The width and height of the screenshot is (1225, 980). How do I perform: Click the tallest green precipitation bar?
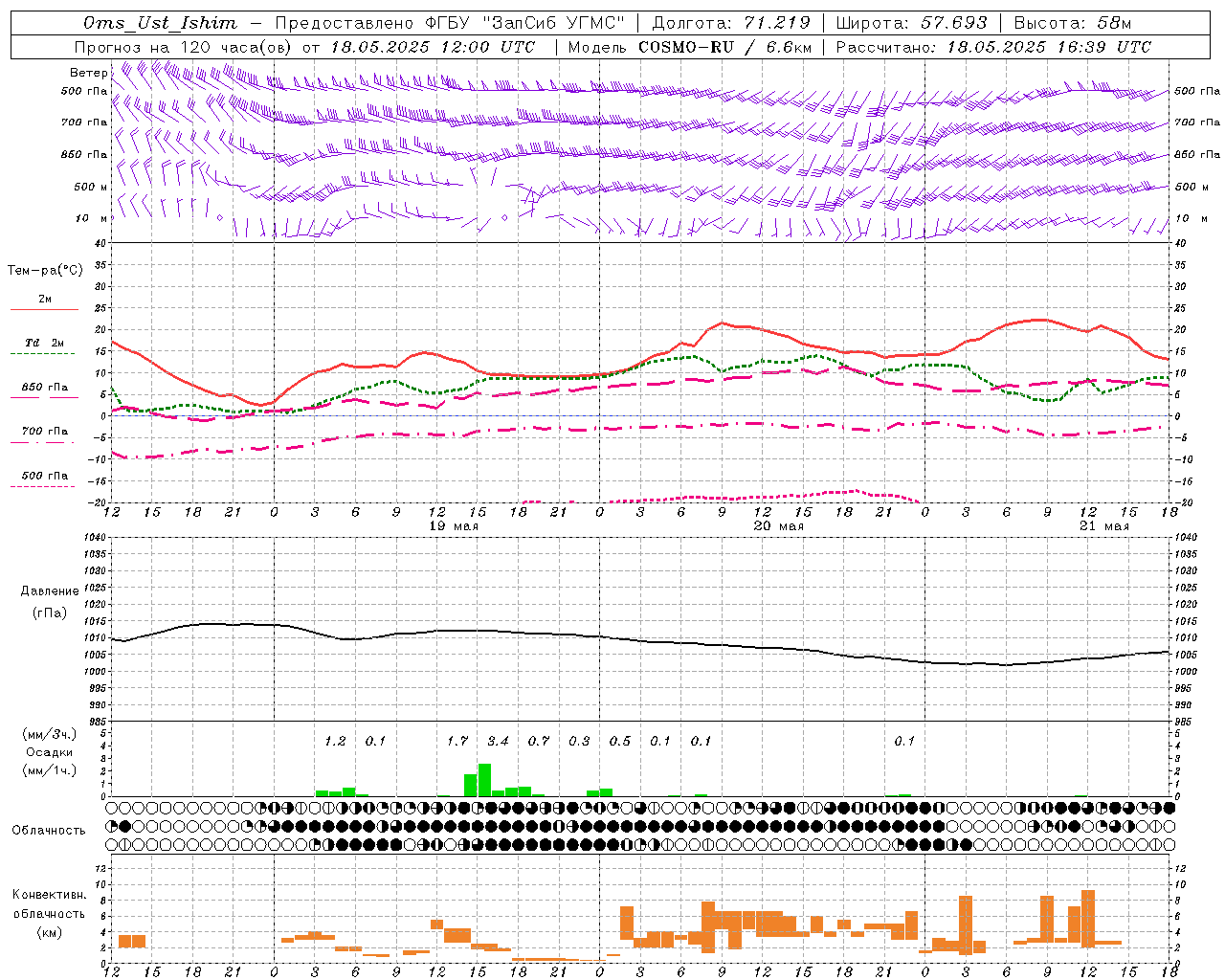point(484,780)
